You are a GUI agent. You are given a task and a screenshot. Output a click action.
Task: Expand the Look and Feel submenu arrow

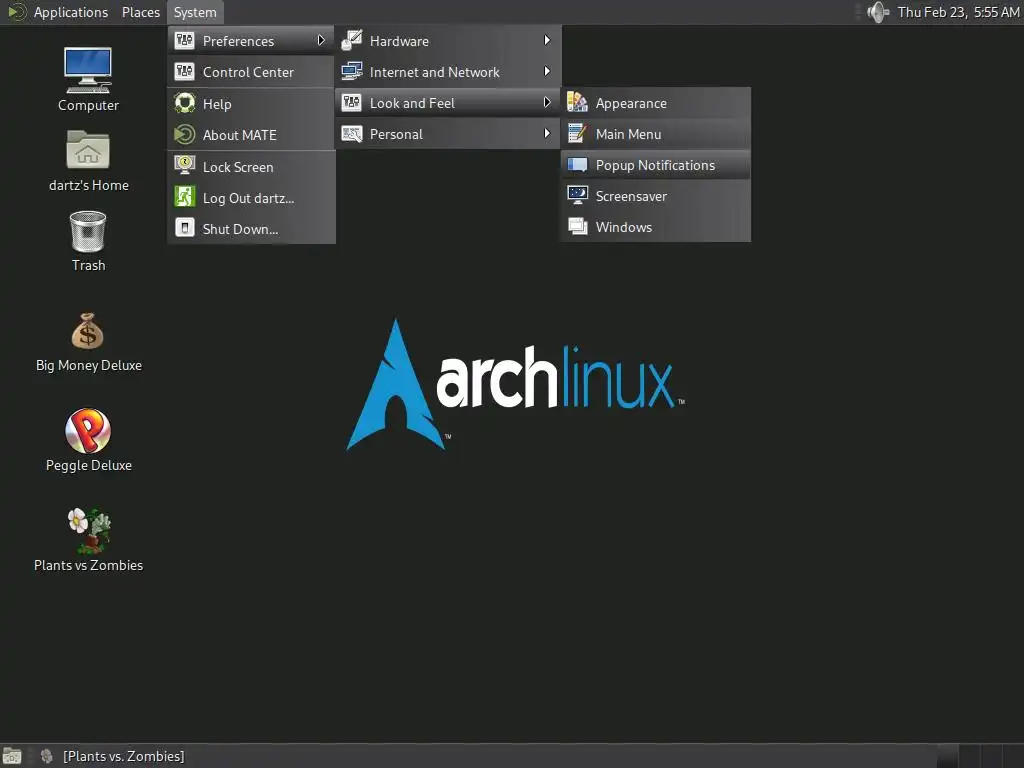pos(547,103)
